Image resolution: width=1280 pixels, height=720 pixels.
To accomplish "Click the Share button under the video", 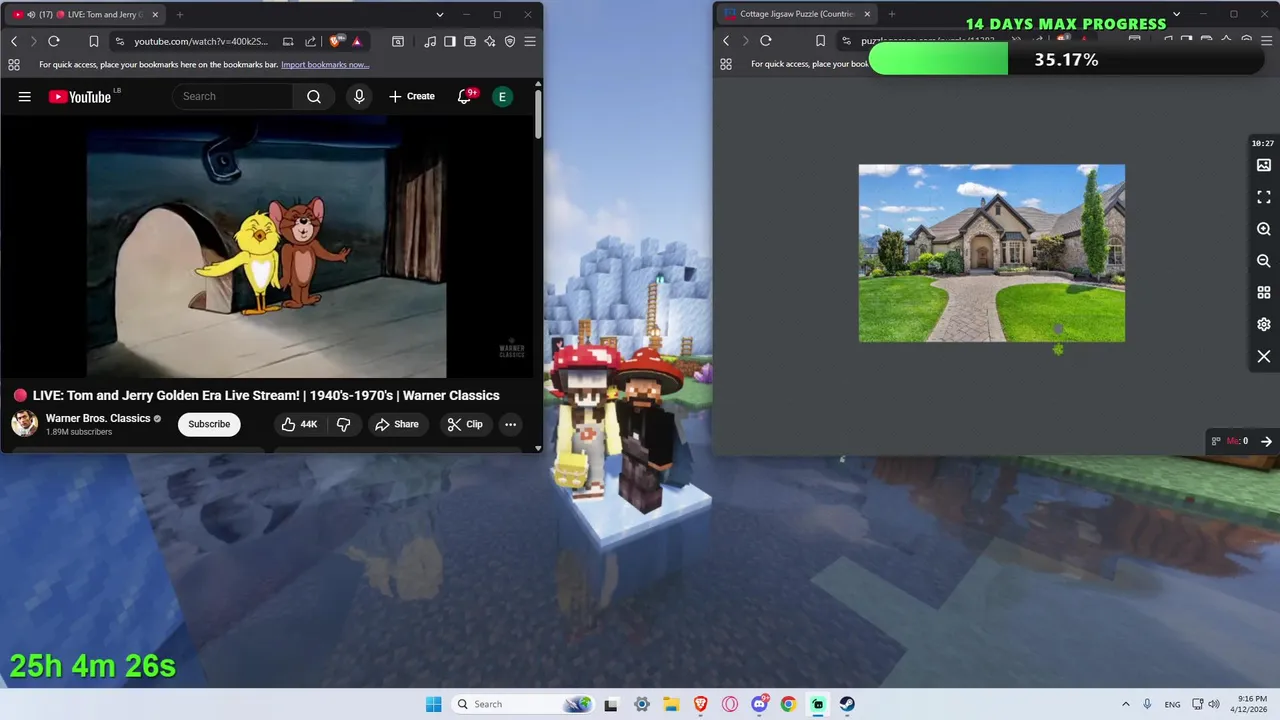I will coord(397,424).
